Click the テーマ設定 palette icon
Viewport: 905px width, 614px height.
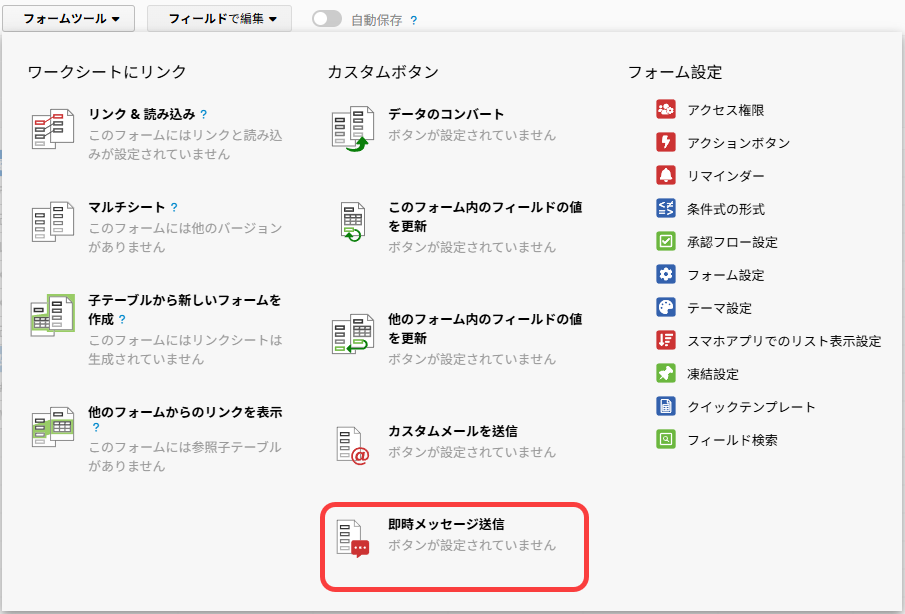(665, 307)
